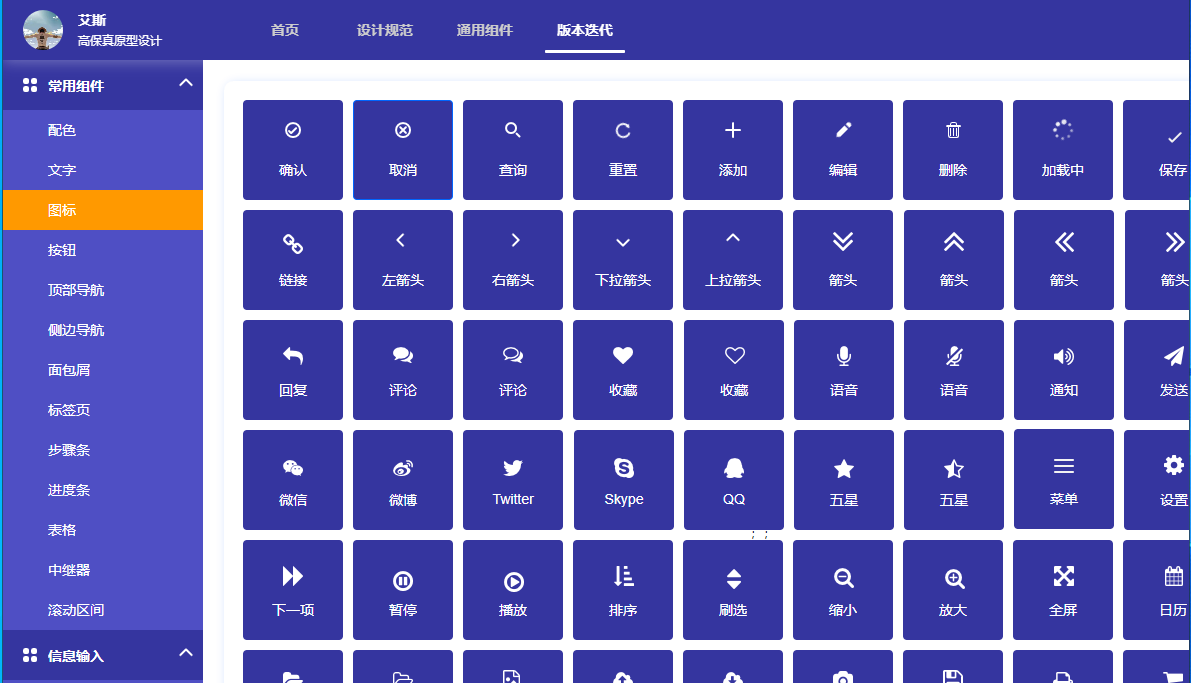Click the 下拉箭头 down chevron tile
The image size is (1191, 683).
pyautogui.click(x=623, y=260)
